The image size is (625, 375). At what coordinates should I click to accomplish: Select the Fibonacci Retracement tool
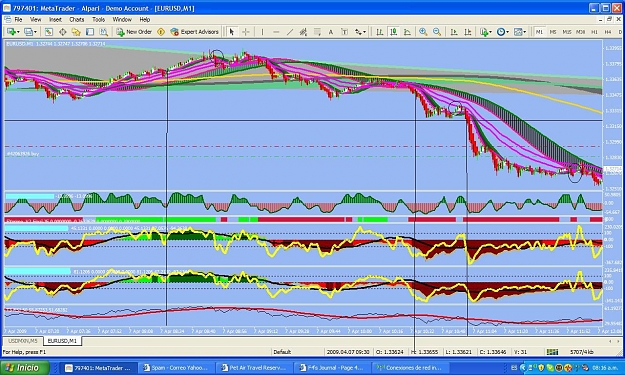click(317, 32)
